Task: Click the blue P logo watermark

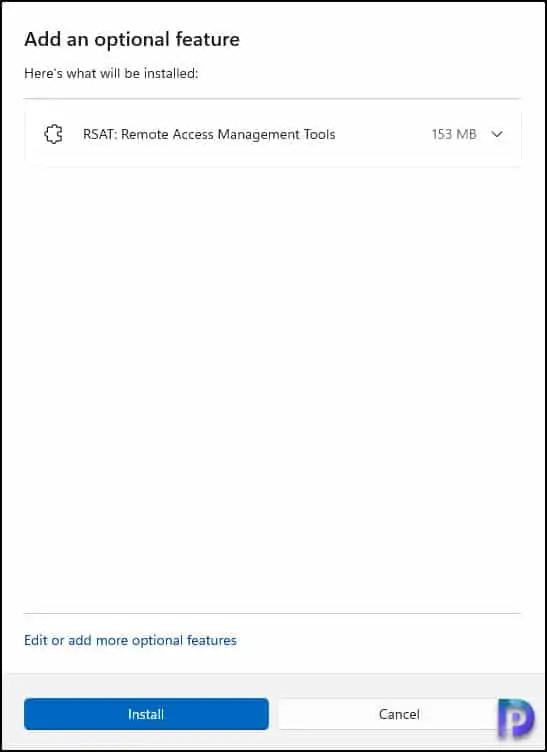Action: (x=515, y=718)
